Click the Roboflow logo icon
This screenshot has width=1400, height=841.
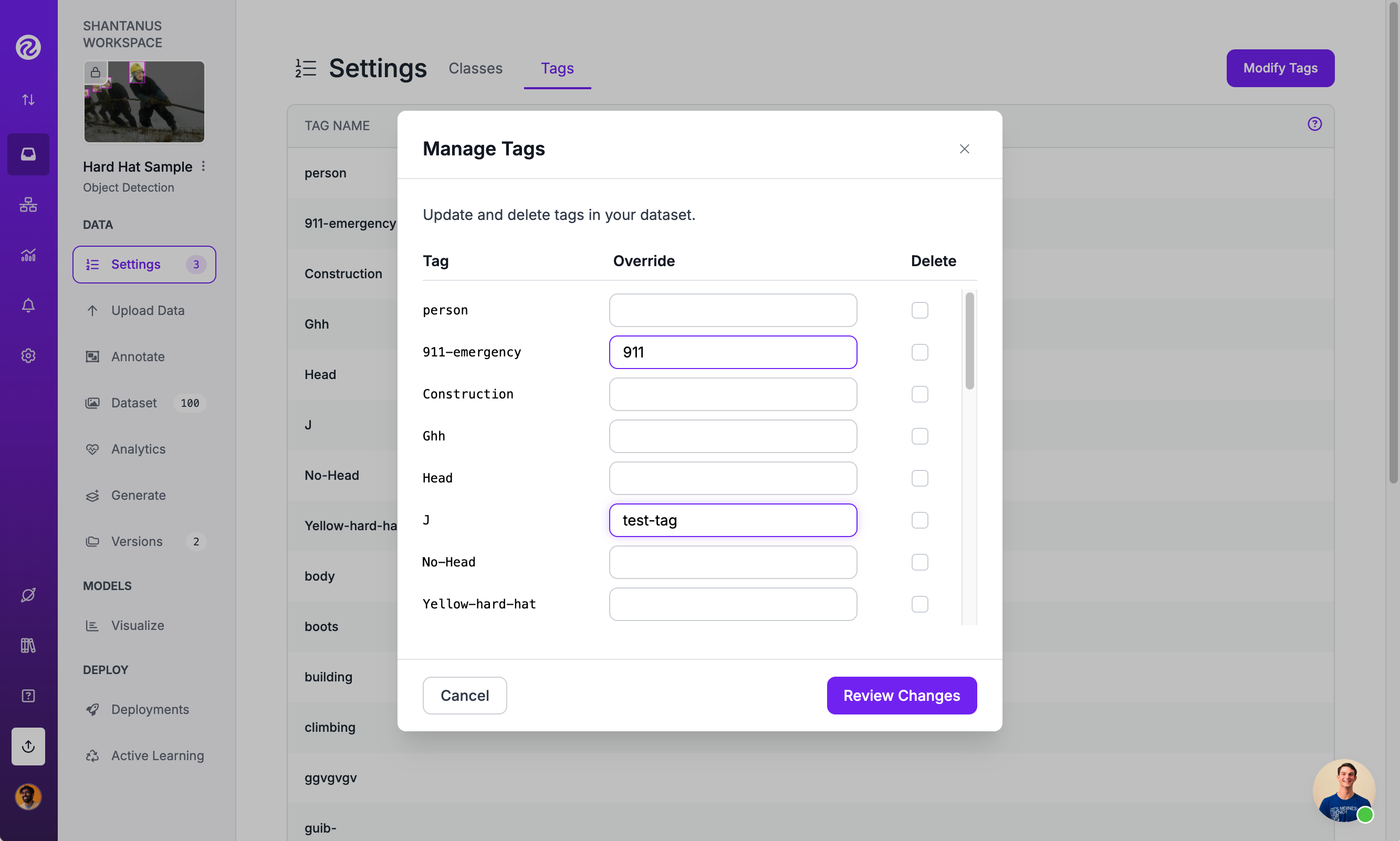(28, 47)
